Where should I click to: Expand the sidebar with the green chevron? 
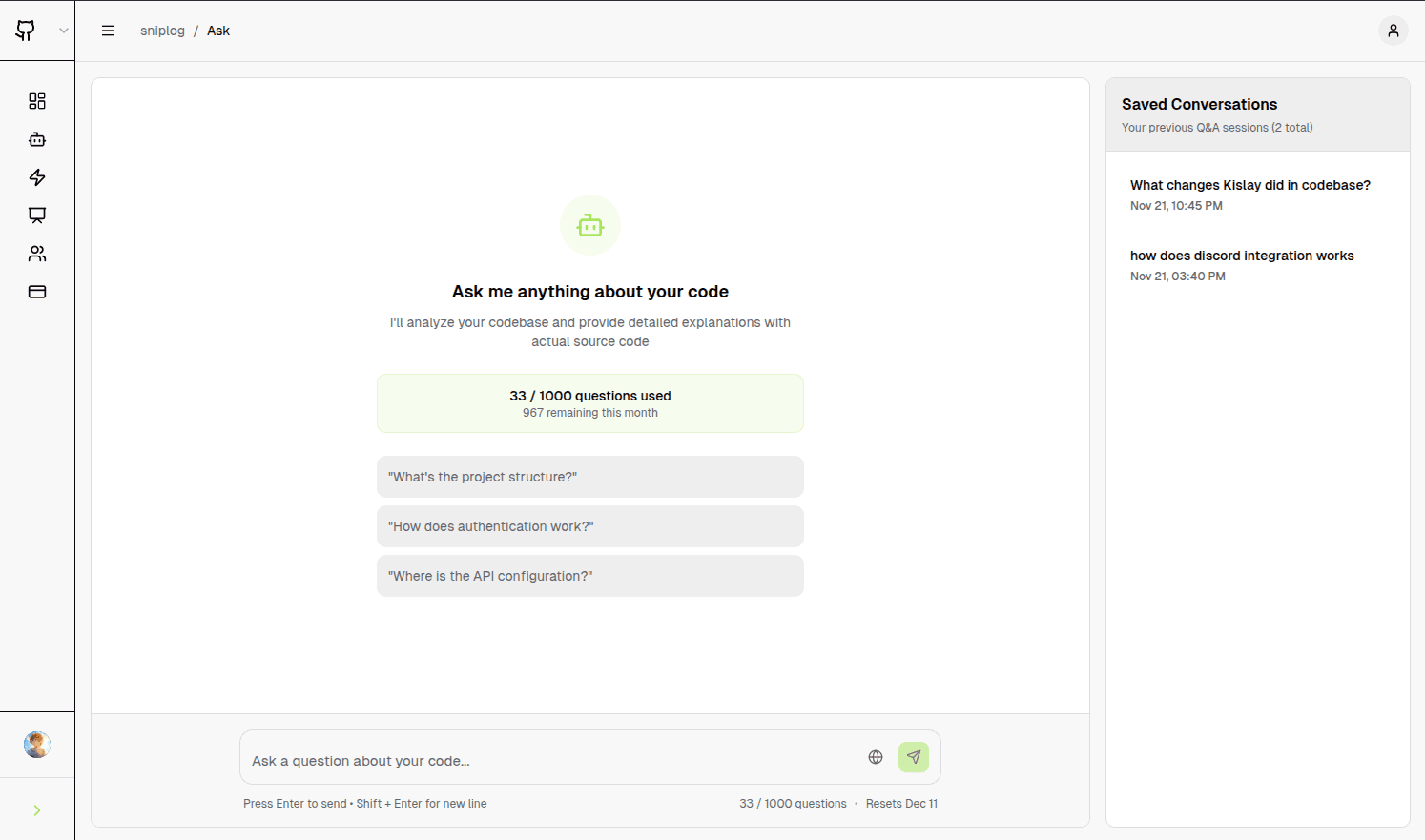pyautogui.click(x=37, y=810)
